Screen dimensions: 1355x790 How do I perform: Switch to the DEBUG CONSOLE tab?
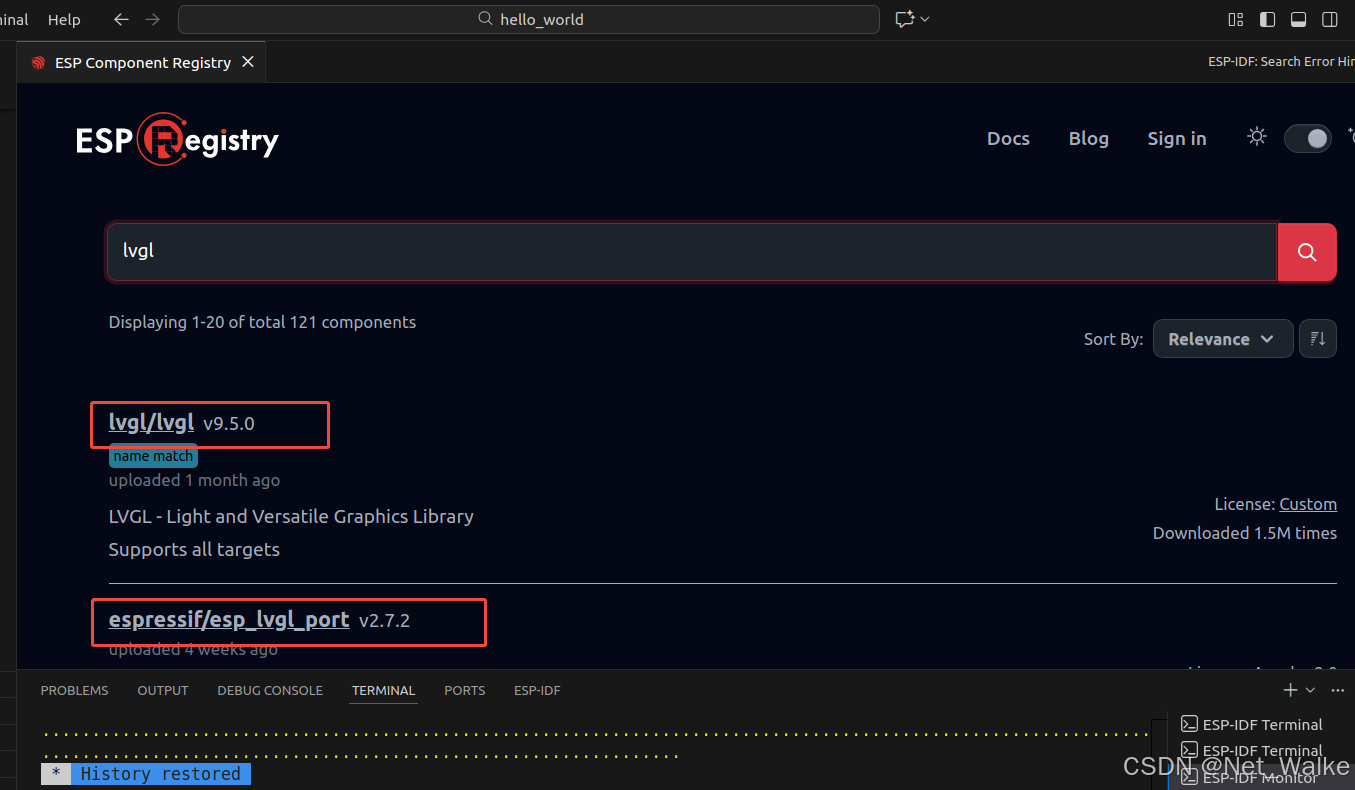coord(270,690)
